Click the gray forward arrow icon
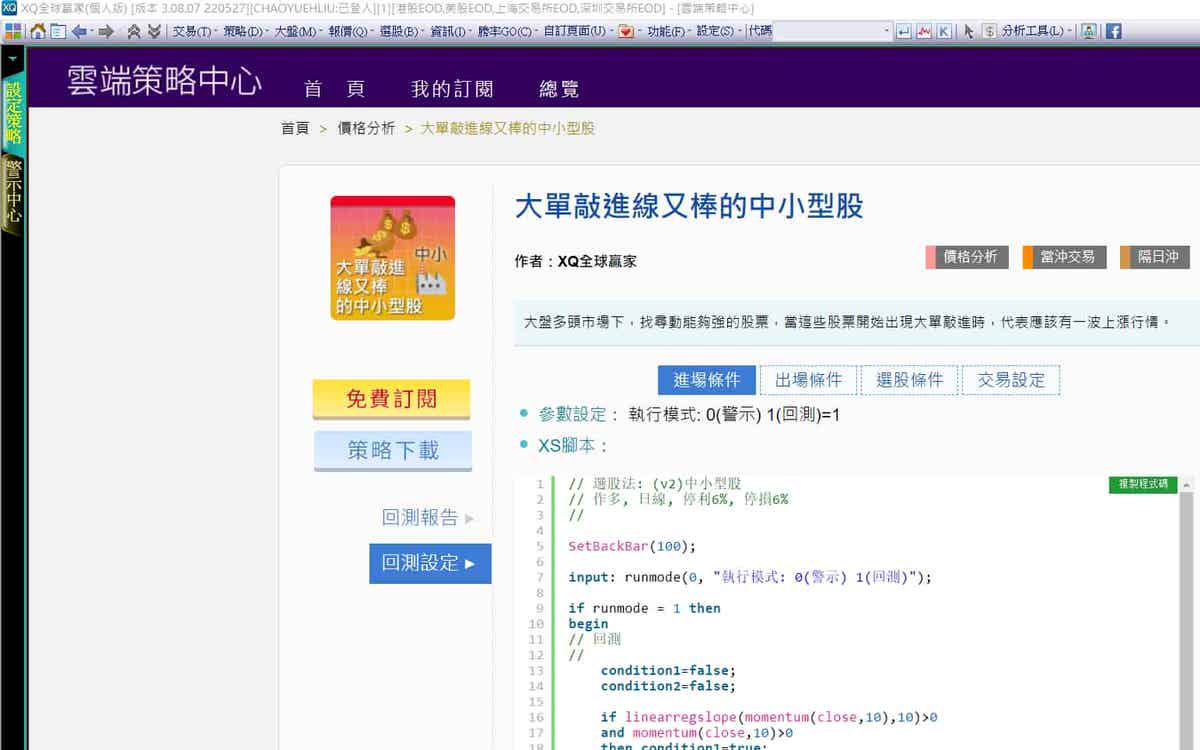 (105, 31)
